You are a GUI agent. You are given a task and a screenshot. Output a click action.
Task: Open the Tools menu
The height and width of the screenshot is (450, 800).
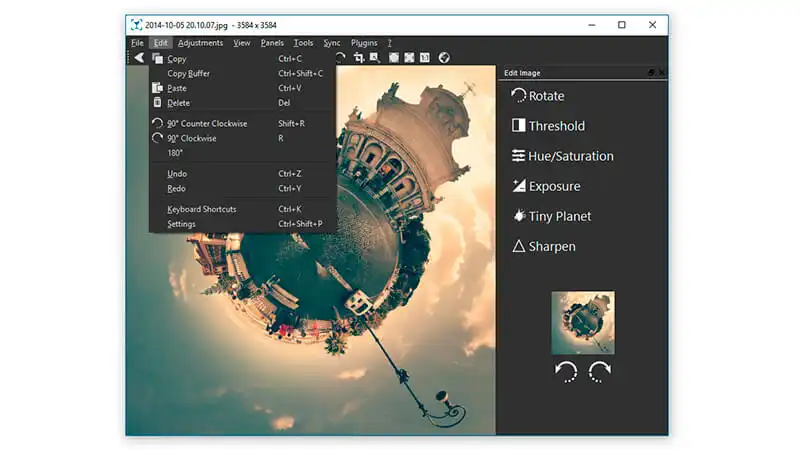[303, 43]
